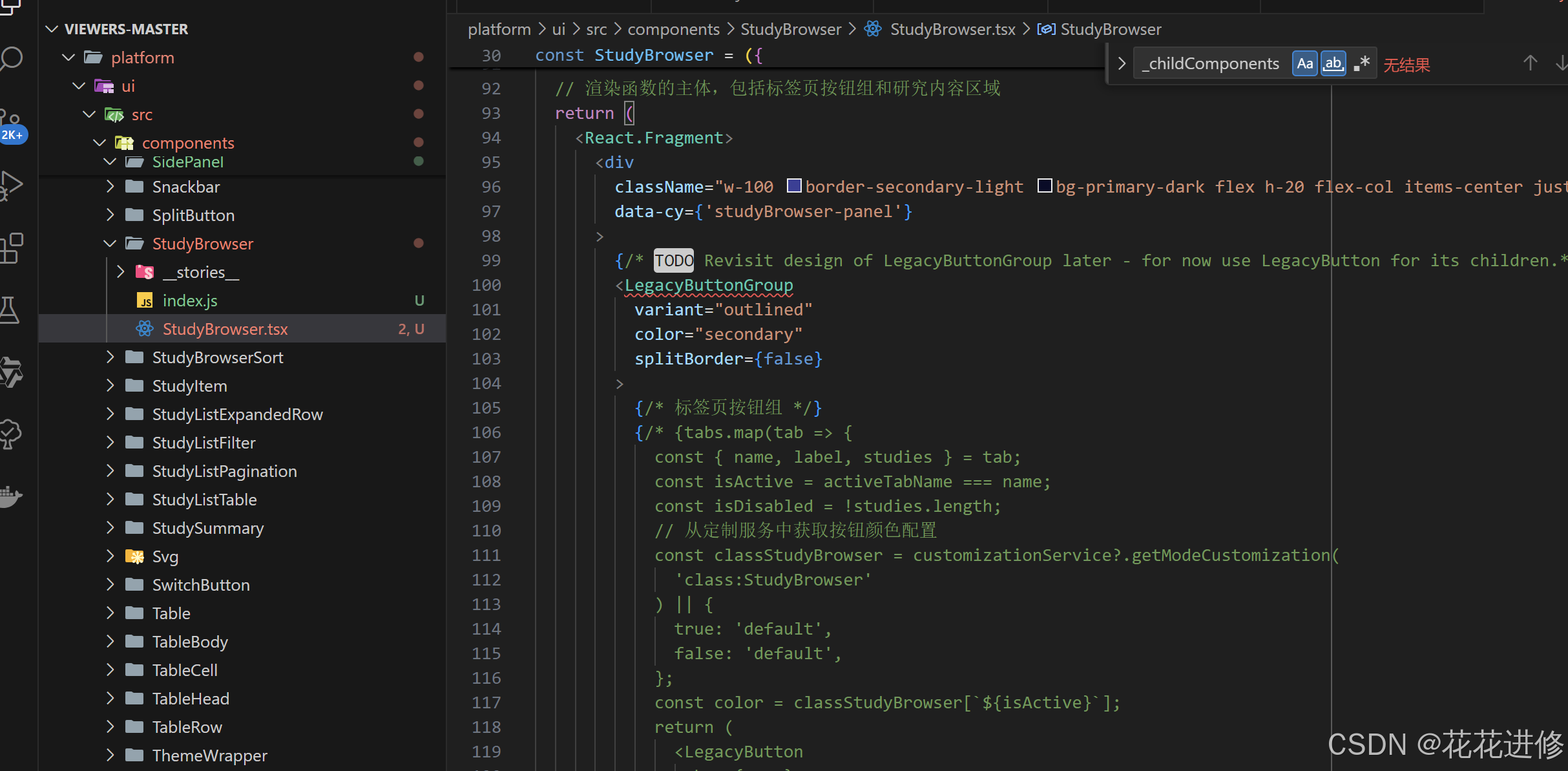Click the find input containing _childComponents
1568x771 pixels.
pos(1211,63)
